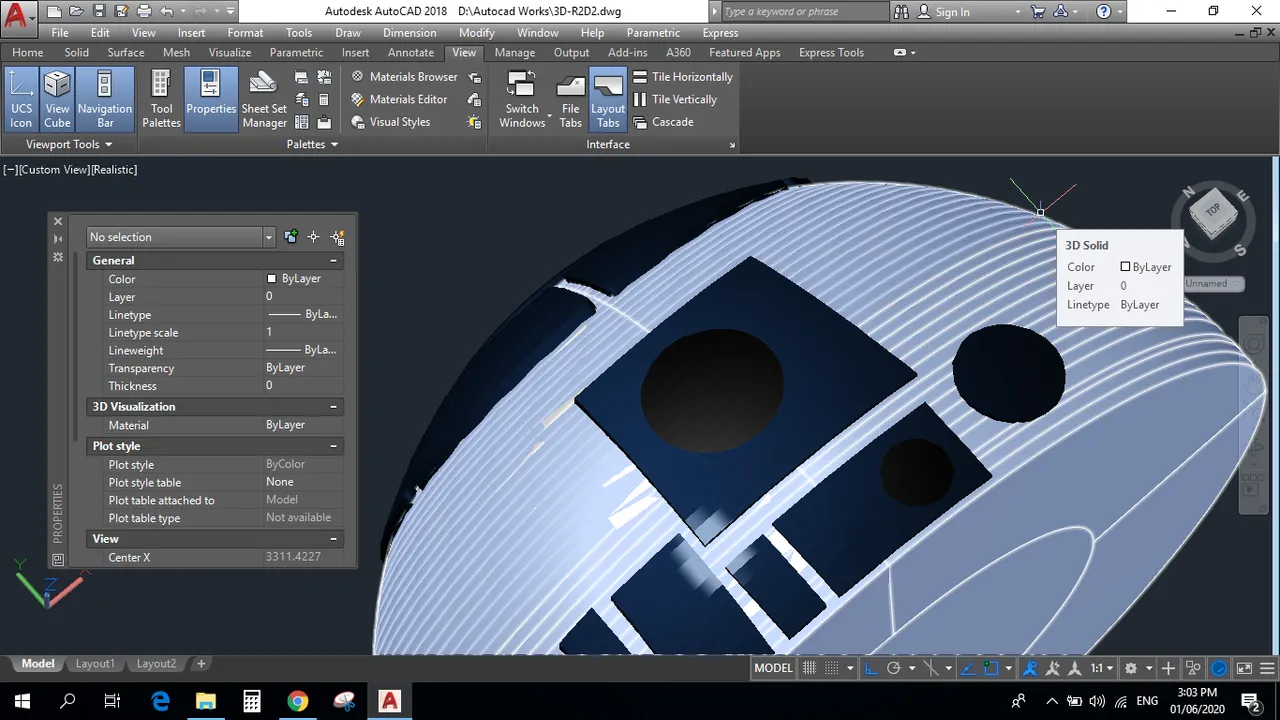
Task: Open the Calculator from the taskbar
Action: 251,701
